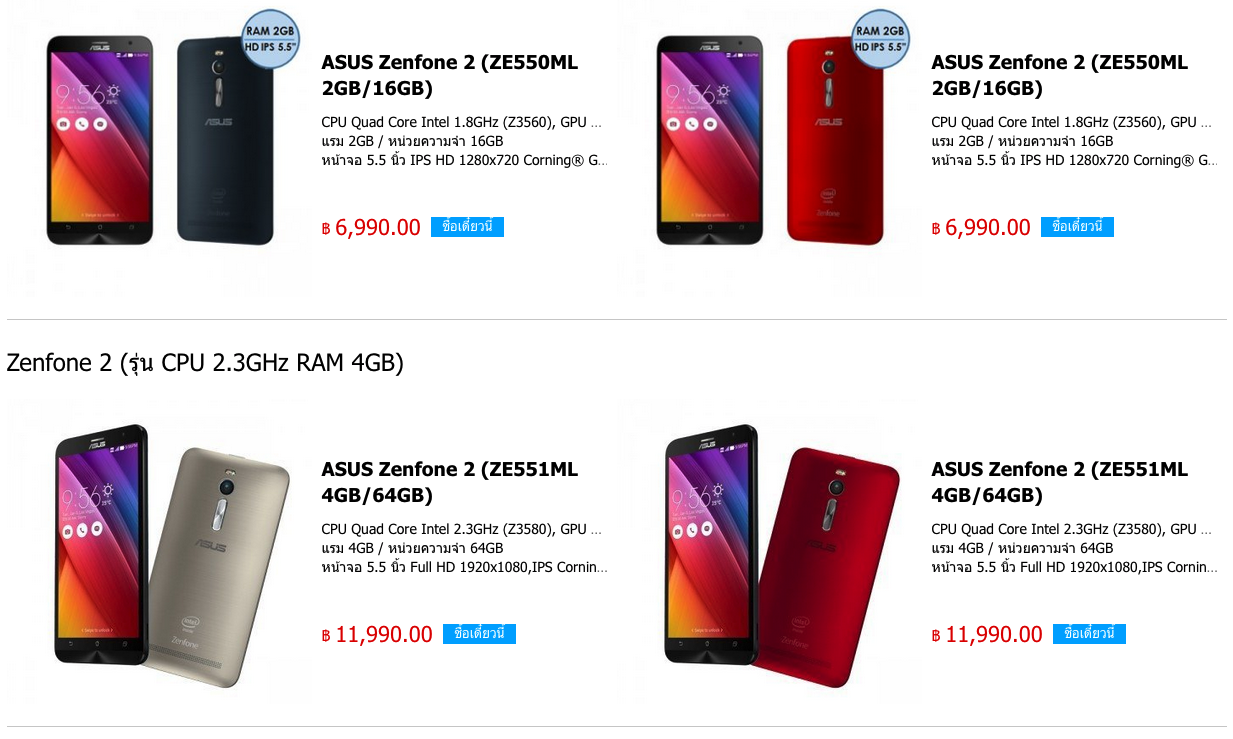Click the 6,990.00 price of black ZE550ML
Screen dimensions: 1233x739
371,228
